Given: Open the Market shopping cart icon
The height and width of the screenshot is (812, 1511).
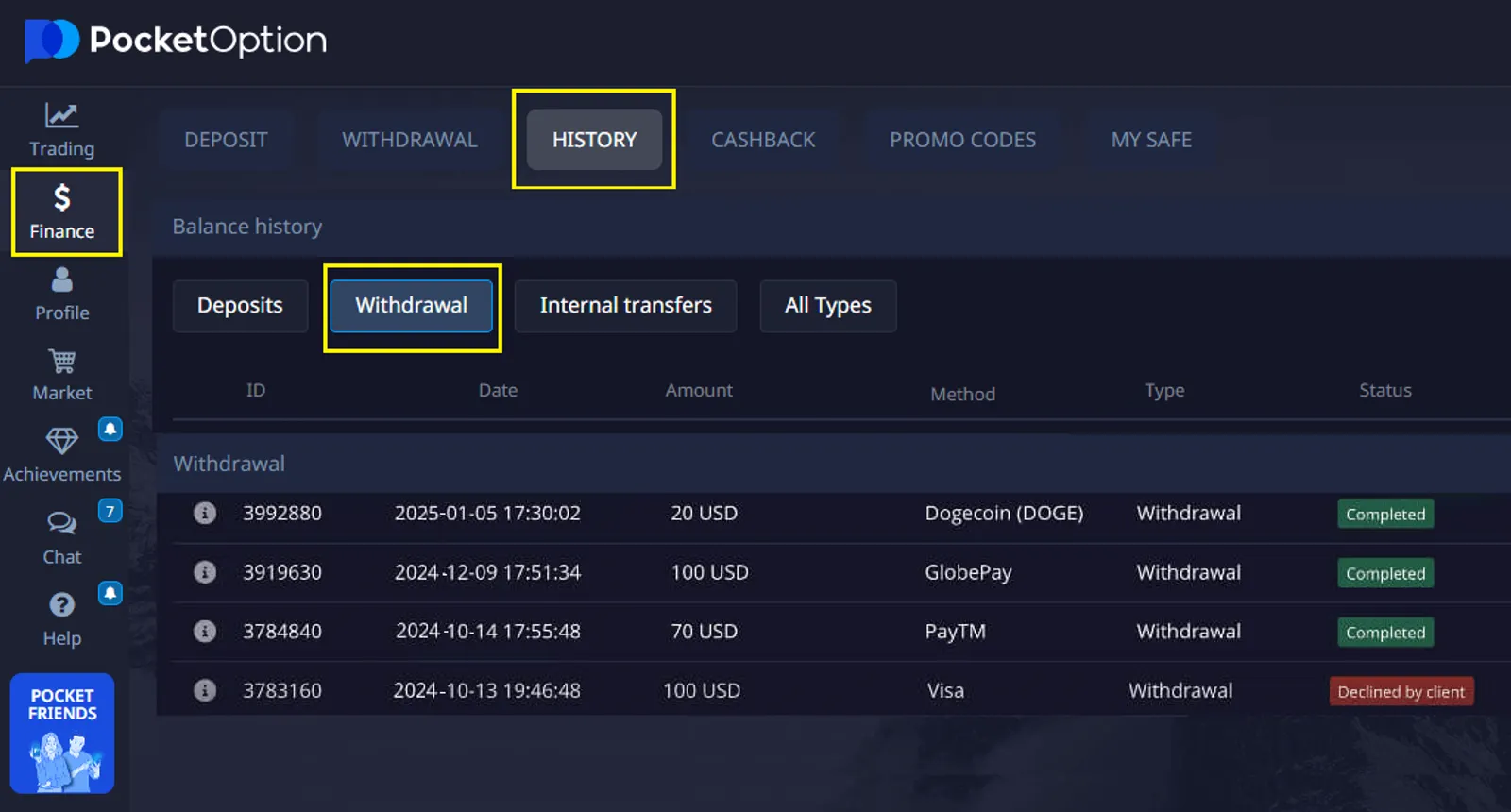Looking at the screenshot, I should 61,362.
